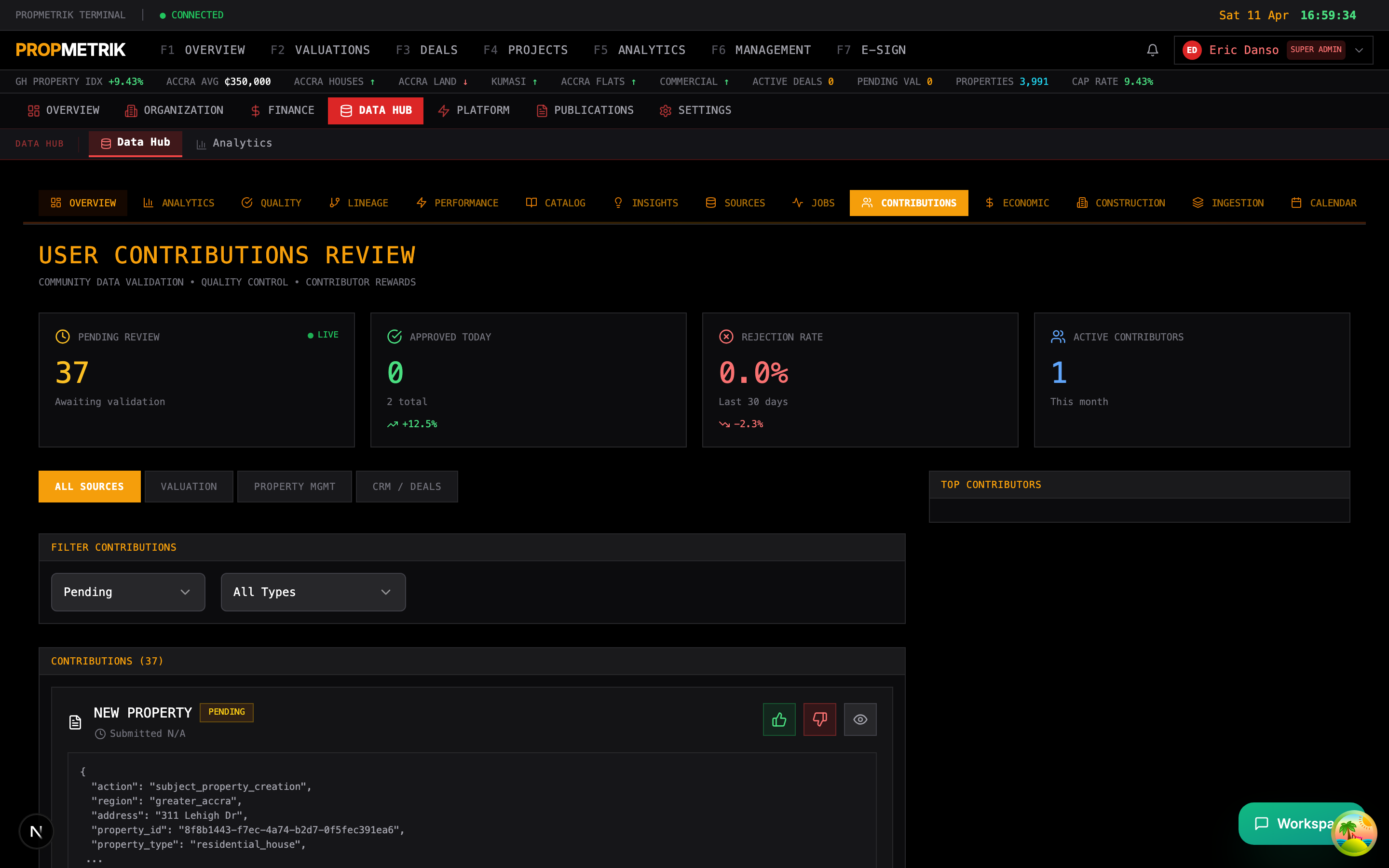The width and height of the screenshot is (1389, 868).
Task: Click the TOP CONTRIBUTORS panel header
Action: pyautogui.click(x=1139, y=485)
